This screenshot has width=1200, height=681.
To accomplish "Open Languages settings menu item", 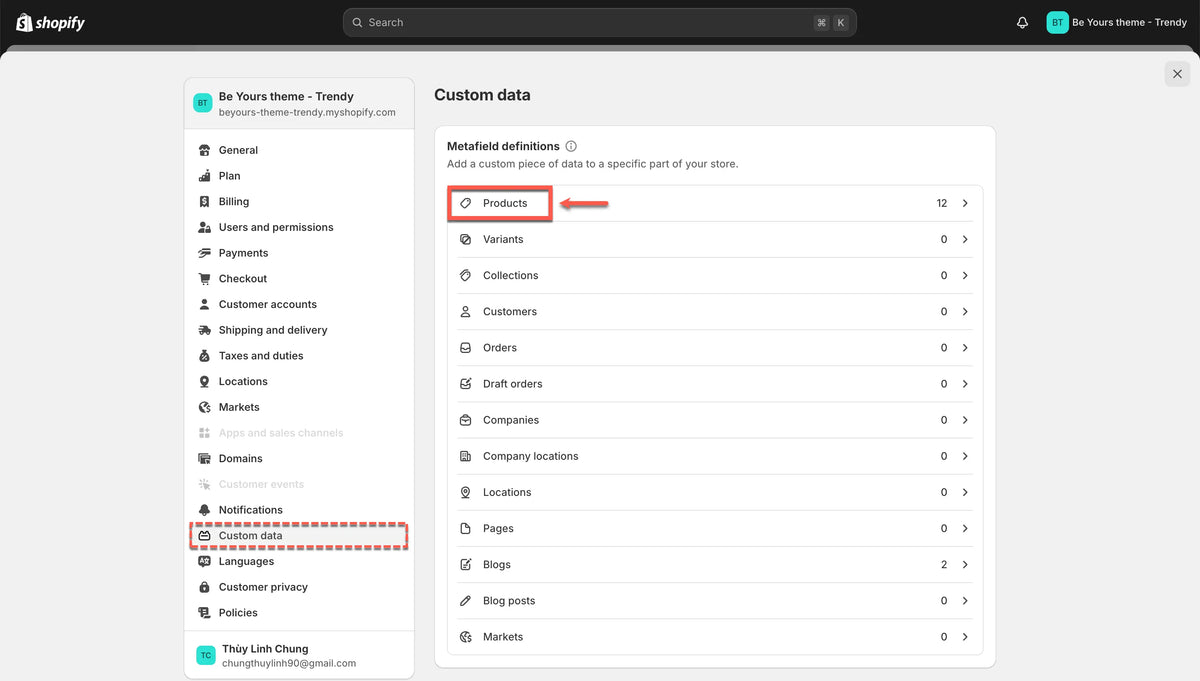I will pos(299,561).
